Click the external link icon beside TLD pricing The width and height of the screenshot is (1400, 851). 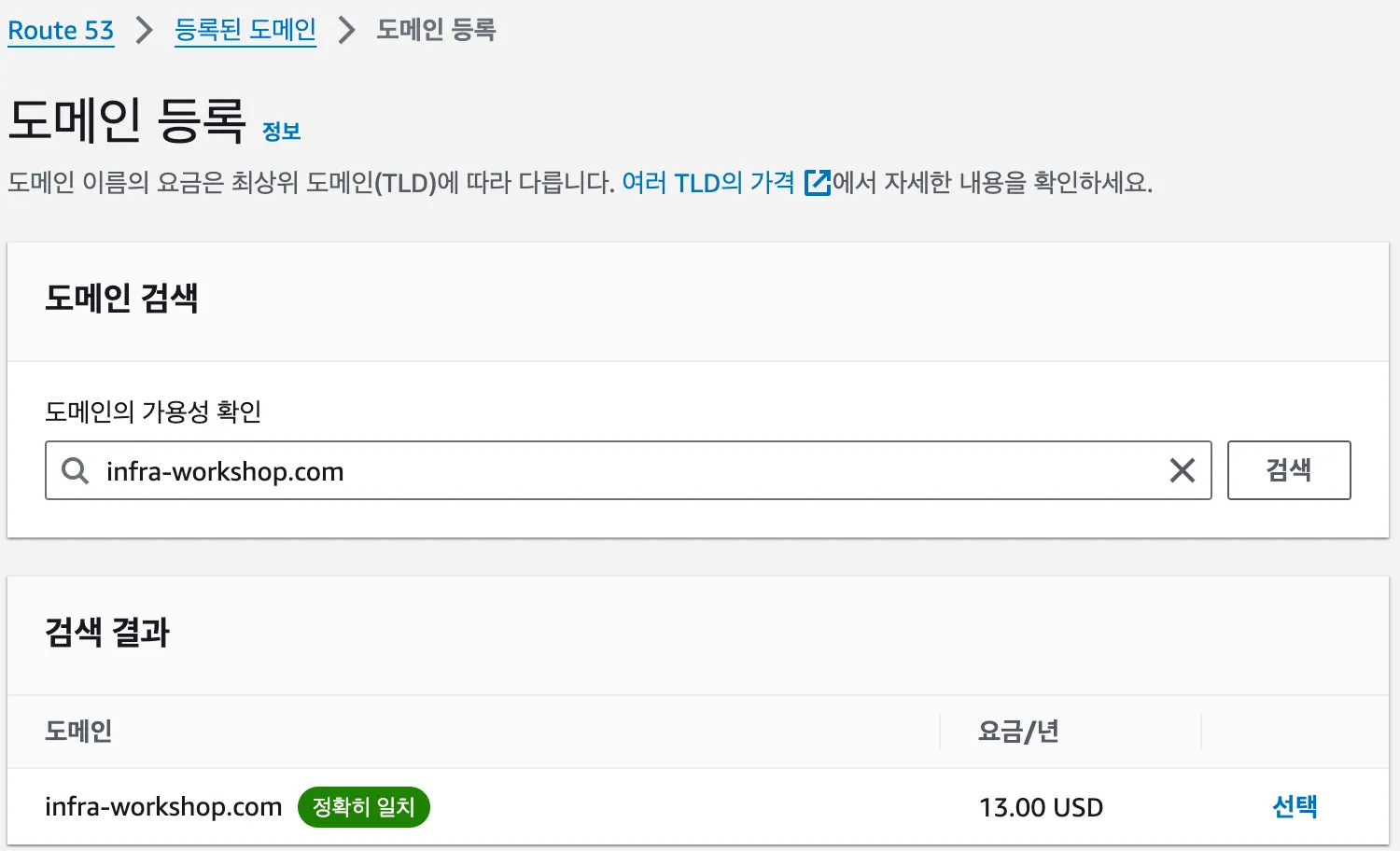pyautogui.click(x=817, y=182)
